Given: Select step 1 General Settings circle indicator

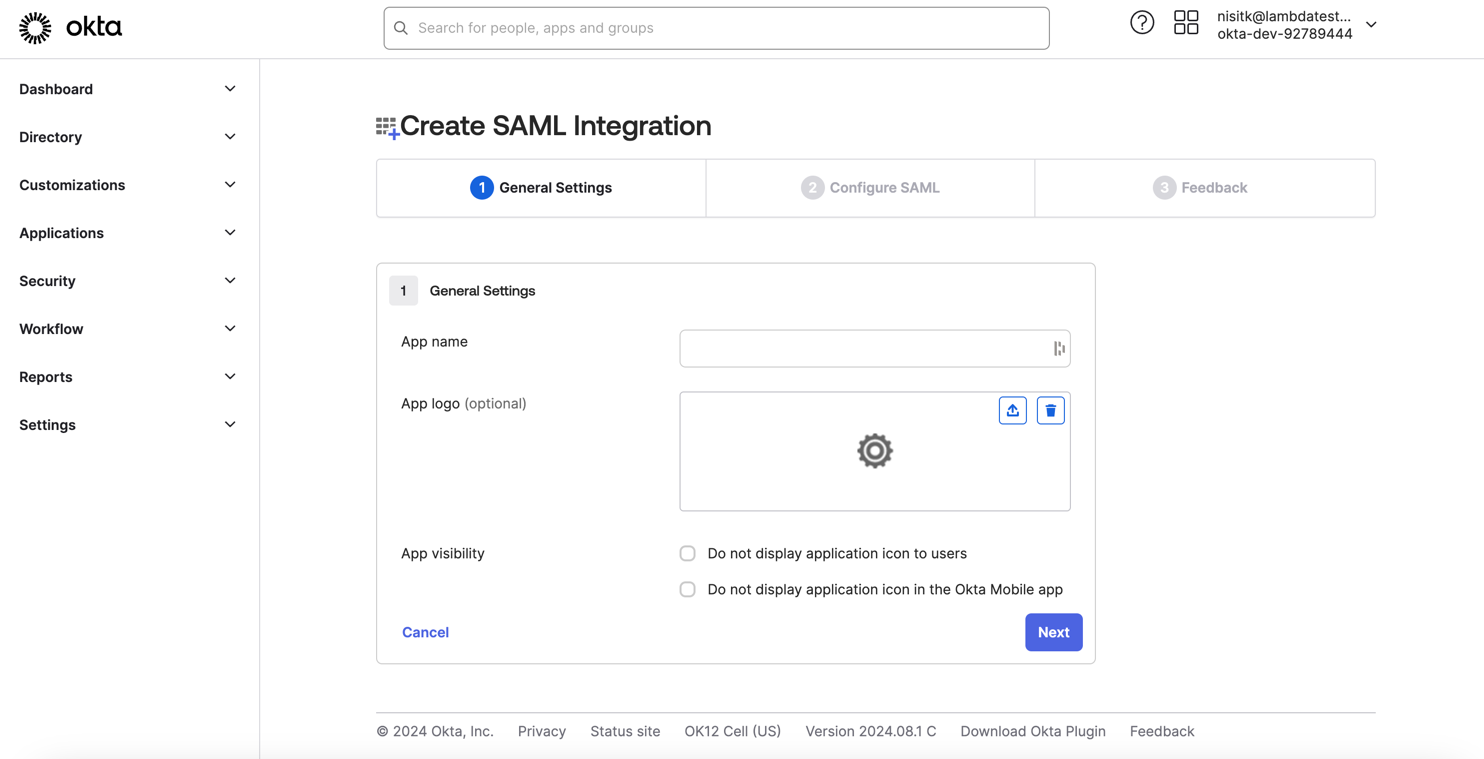Looking at the screenshot, I should point(481,187).
